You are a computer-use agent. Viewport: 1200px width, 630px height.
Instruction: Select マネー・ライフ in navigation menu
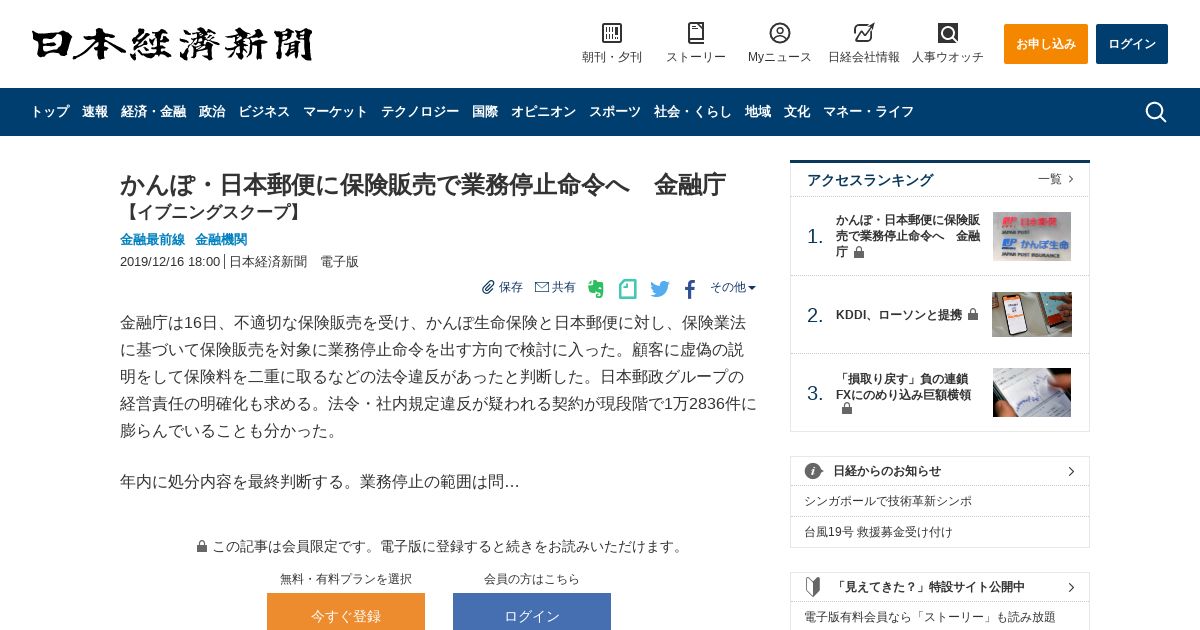click(x=868, y=112)
